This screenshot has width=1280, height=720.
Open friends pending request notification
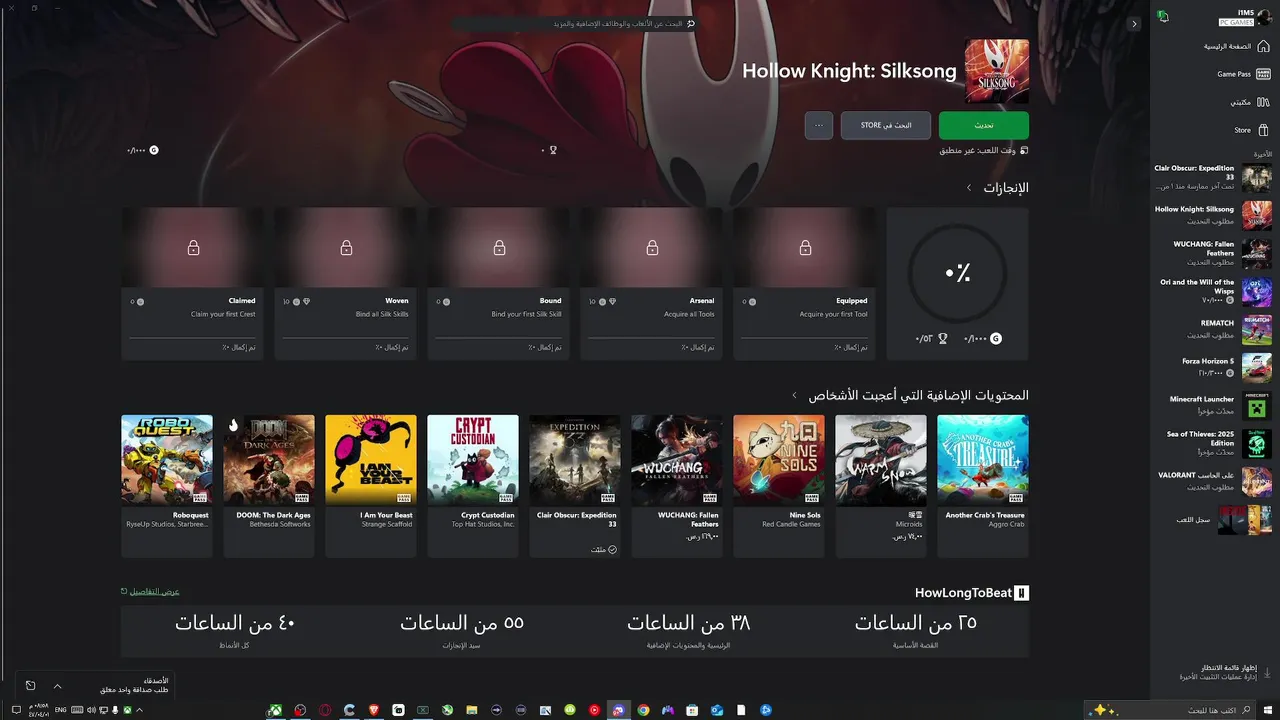(134, 685)
